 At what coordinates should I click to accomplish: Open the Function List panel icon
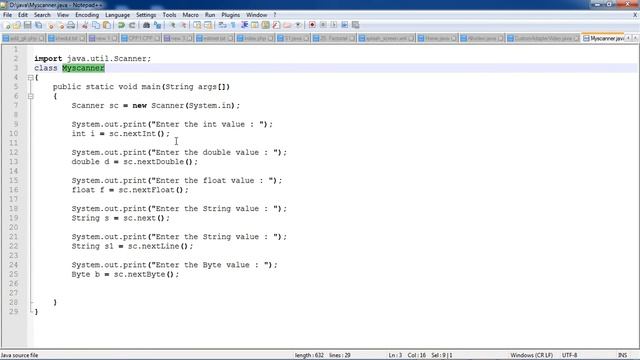(x=276, y=25)
